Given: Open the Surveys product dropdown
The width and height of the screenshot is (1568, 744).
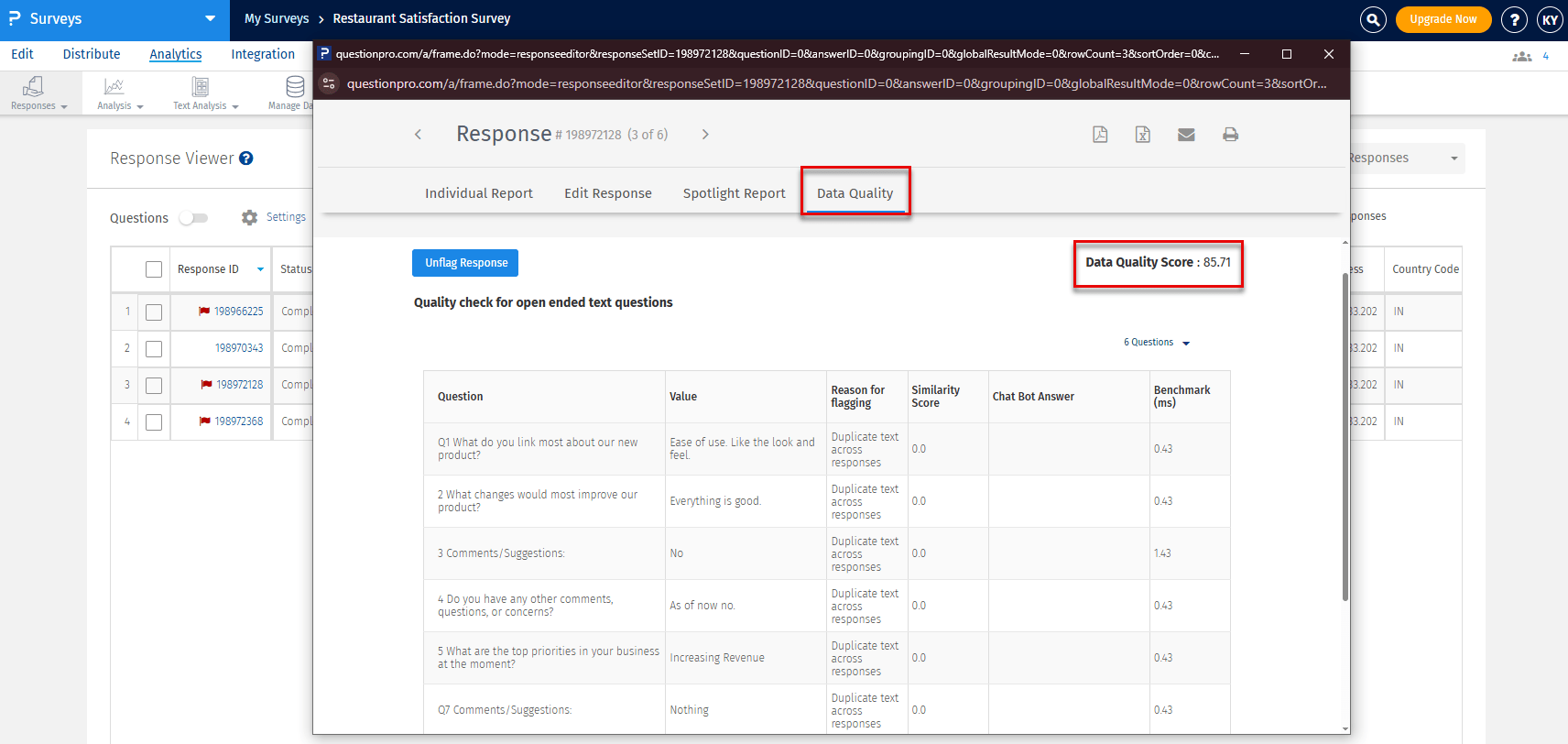Looking at the screenshot, I should pyautogui.click(x=210, y=19).
